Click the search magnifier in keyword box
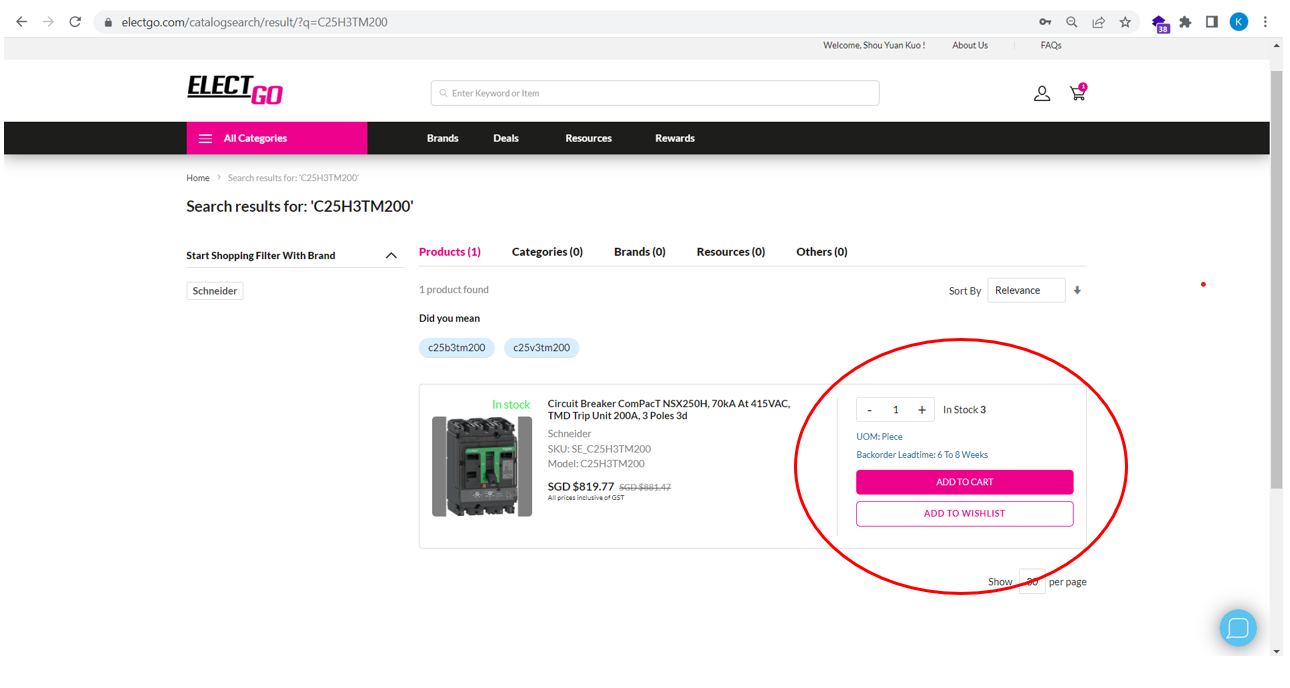The height and width of the screenshot is (688, 1290). click(443, 93)
